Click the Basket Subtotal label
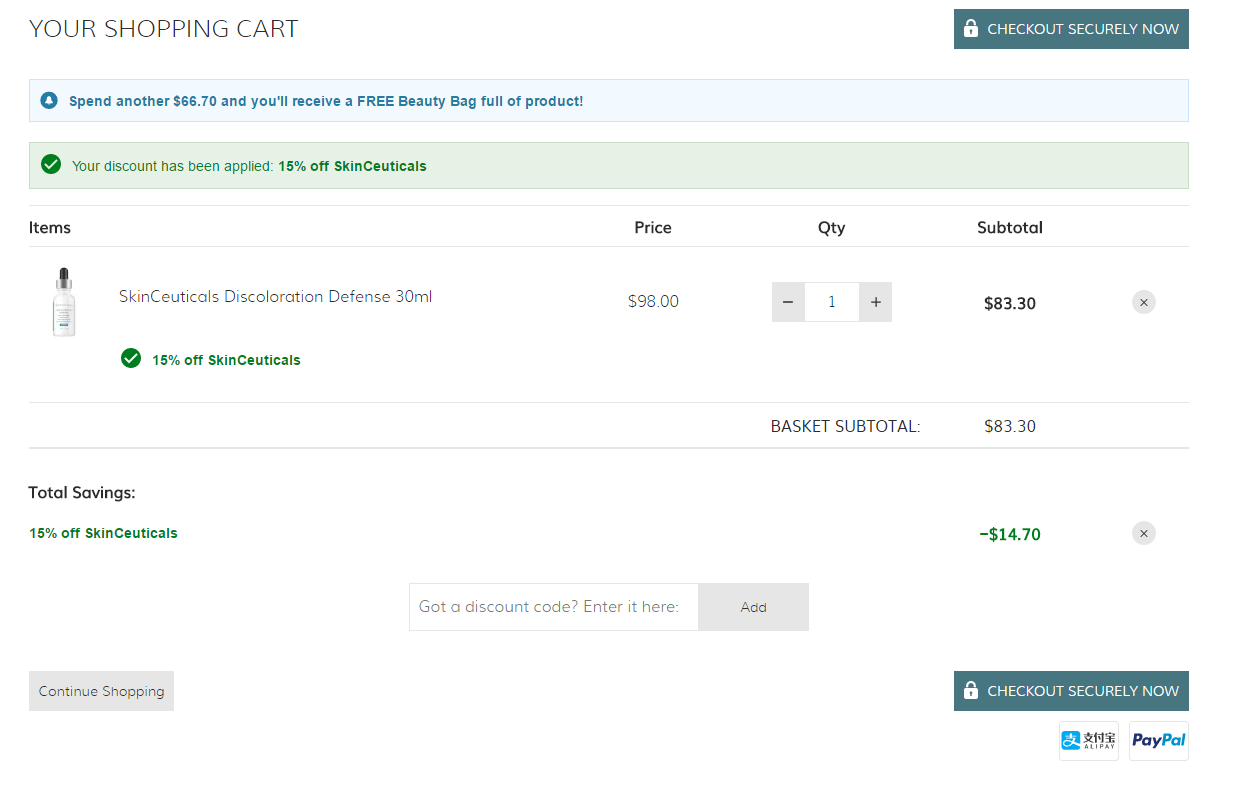The image size is (1252, 806). 845,426
